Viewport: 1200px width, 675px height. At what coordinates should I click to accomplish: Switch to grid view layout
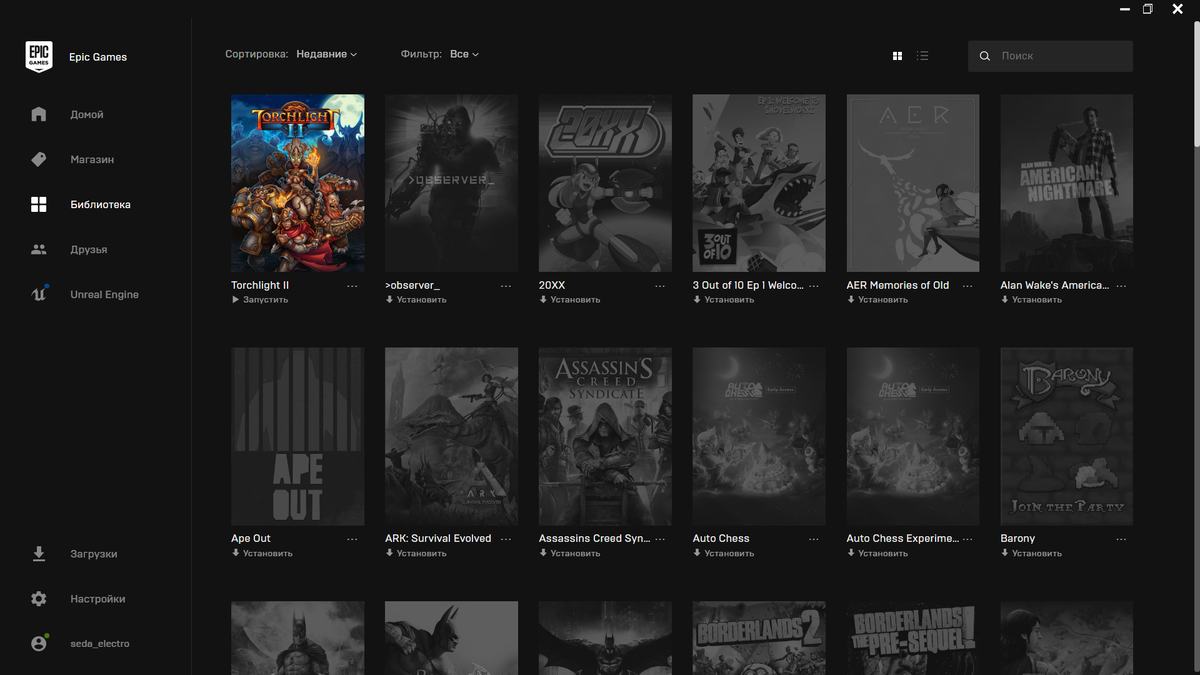coord(897,56)
